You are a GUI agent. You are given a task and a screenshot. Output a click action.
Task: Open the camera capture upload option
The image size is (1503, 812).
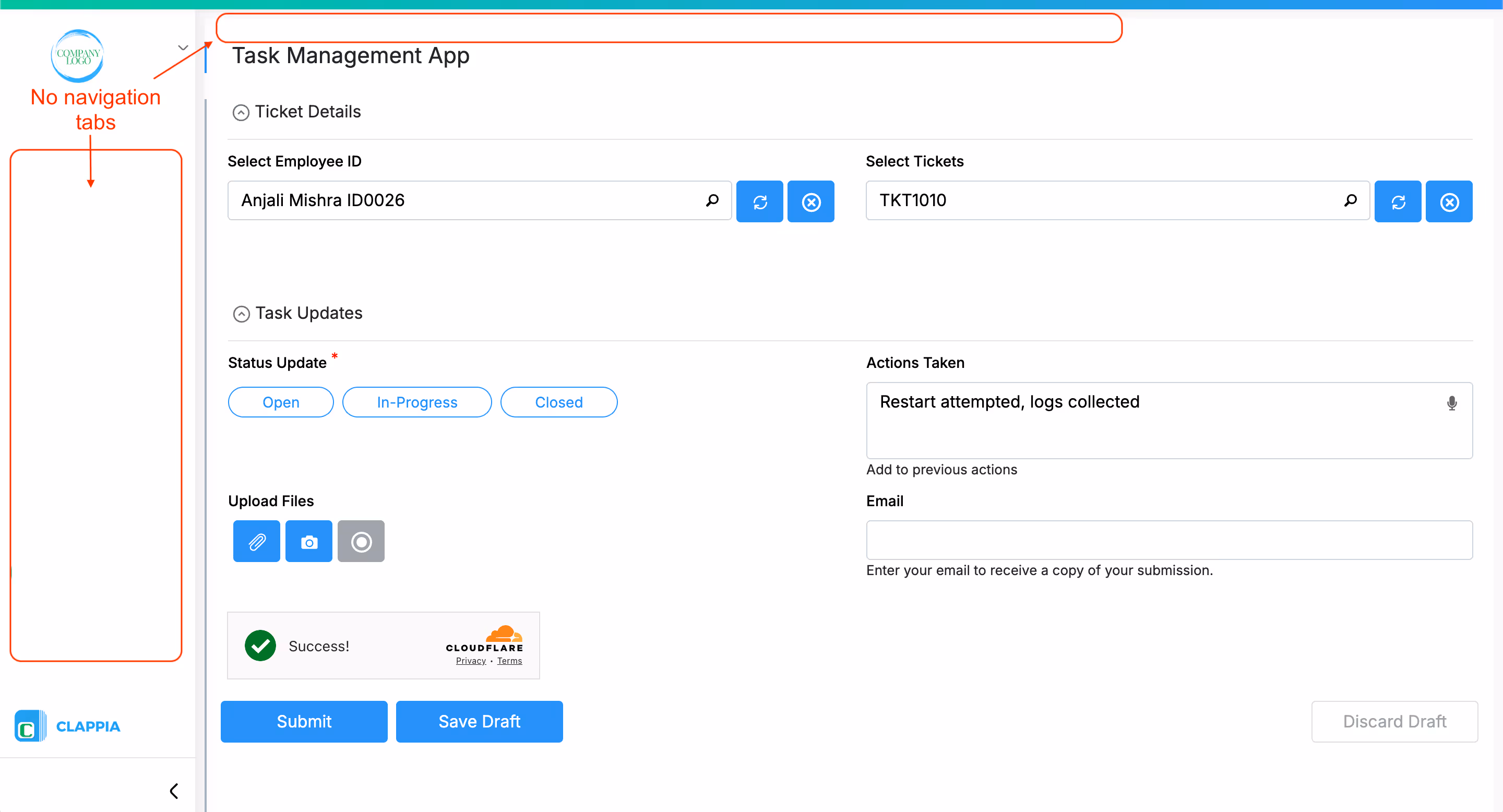click(308, 541)
